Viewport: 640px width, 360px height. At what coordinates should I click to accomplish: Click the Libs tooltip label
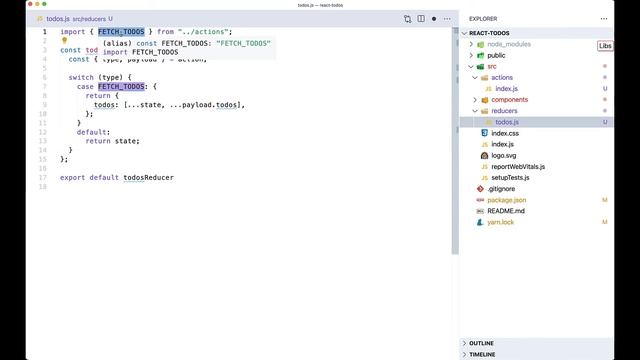605,46
